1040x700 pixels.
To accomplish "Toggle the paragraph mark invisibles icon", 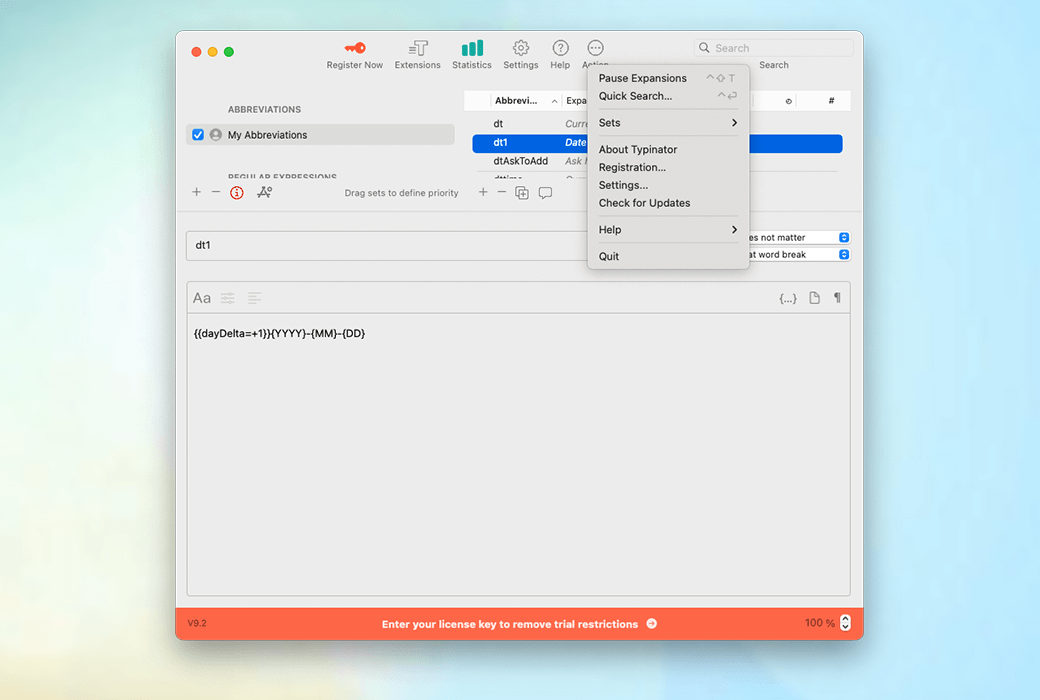I will [837, 298].
